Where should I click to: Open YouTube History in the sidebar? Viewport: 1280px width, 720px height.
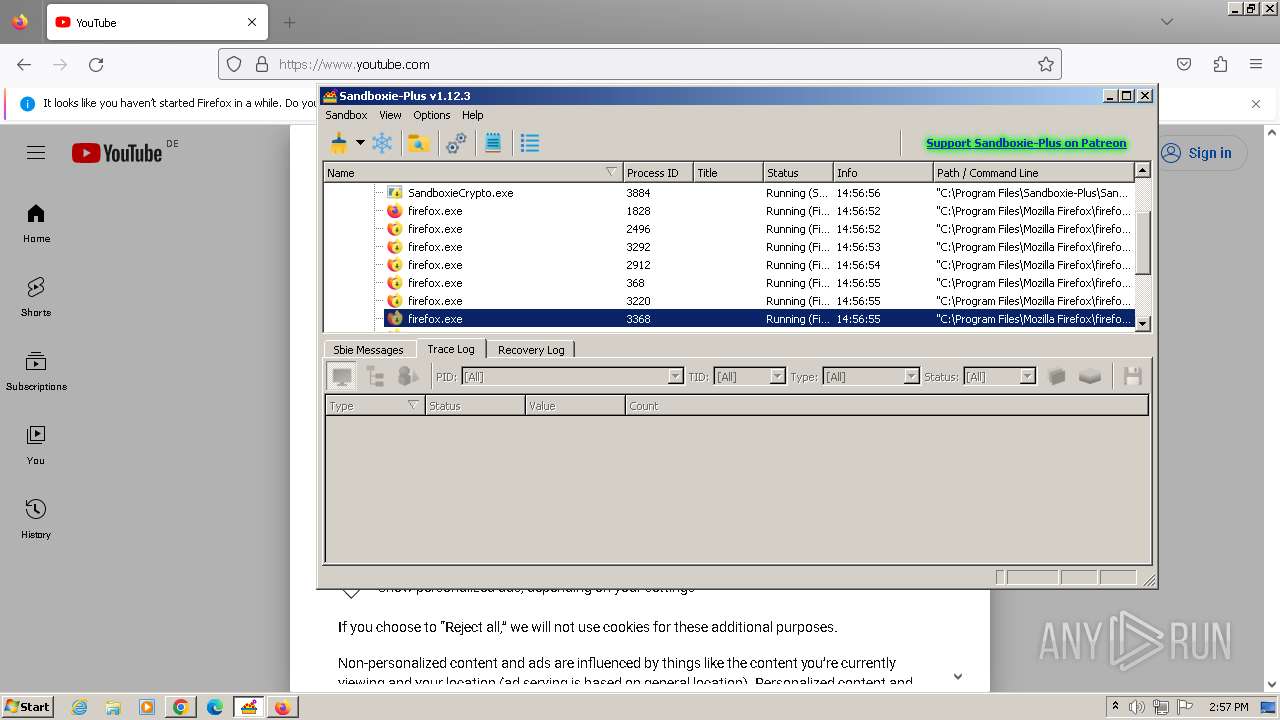point(36,519)
